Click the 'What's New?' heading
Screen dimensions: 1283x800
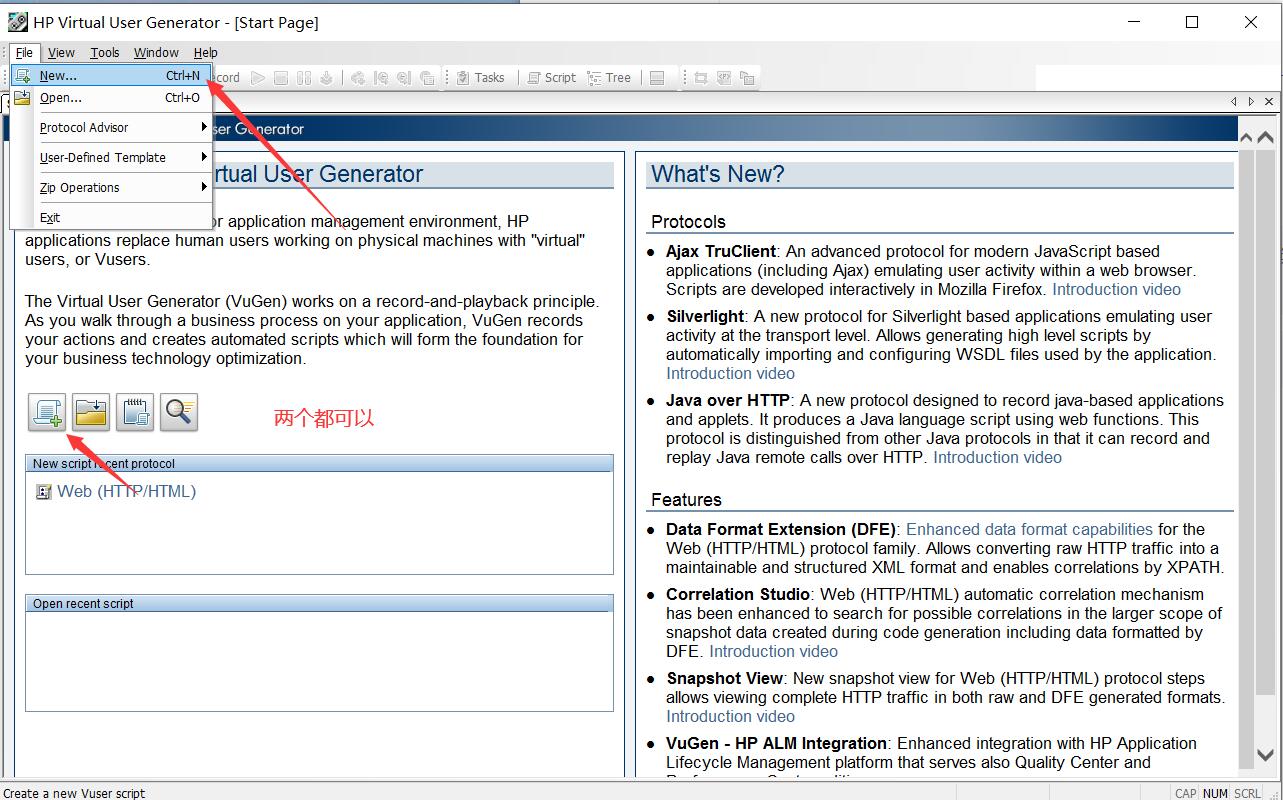(x=718, y=174)
